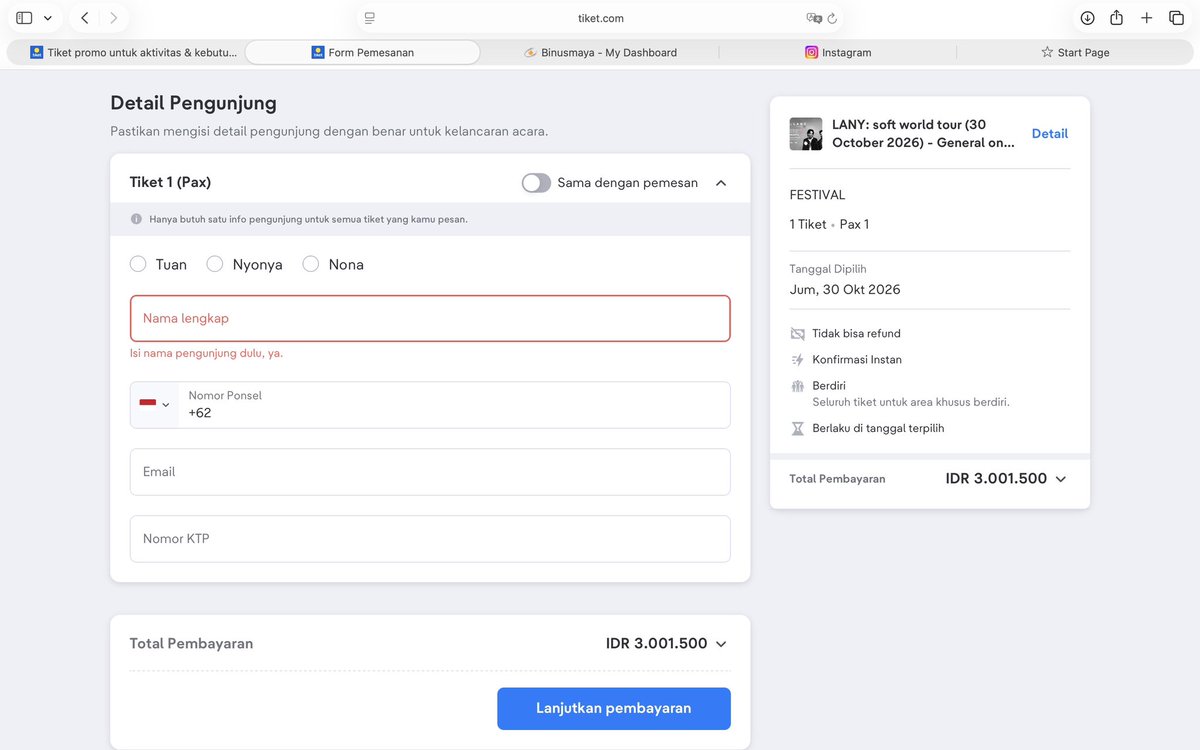Viewport: 1200px width, 750px height.
Task: Click the Jum, 30 Okt 2026 date text
Action: coord(845,290)
